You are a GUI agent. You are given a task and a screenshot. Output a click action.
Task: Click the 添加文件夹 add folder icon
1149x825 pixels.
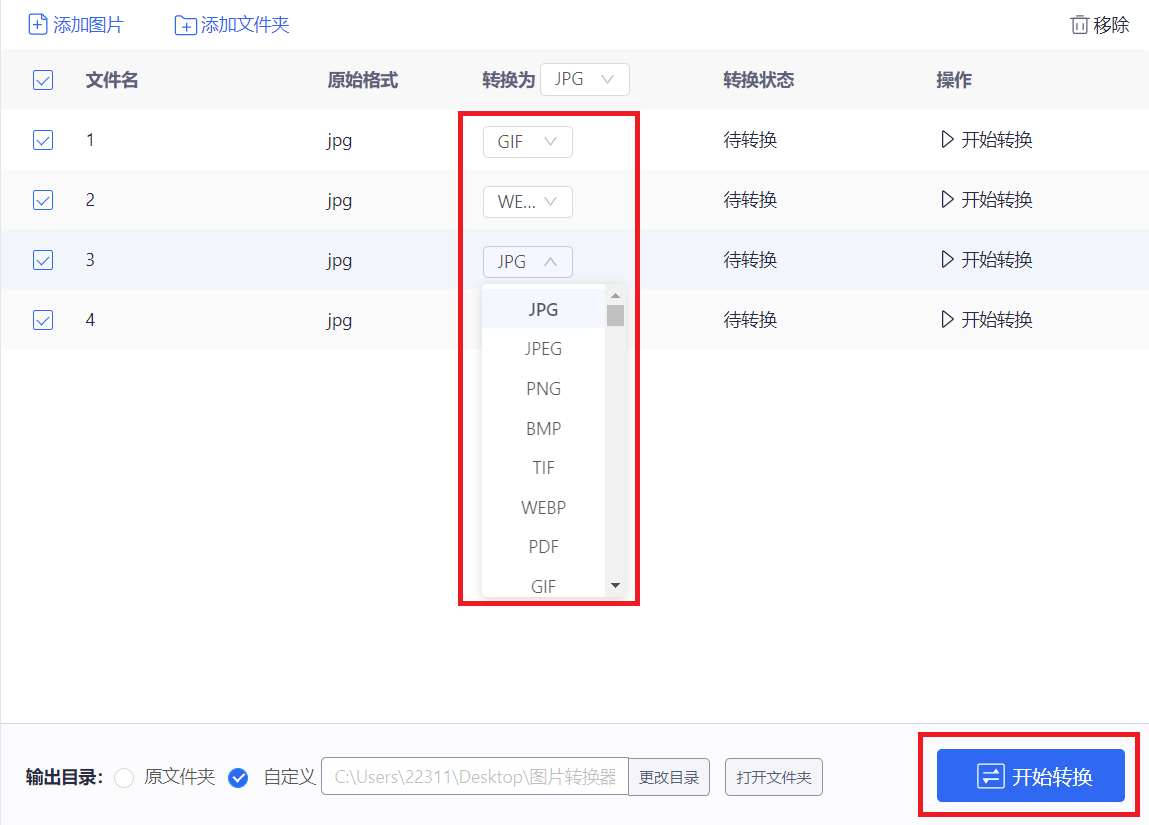[185, 23]
